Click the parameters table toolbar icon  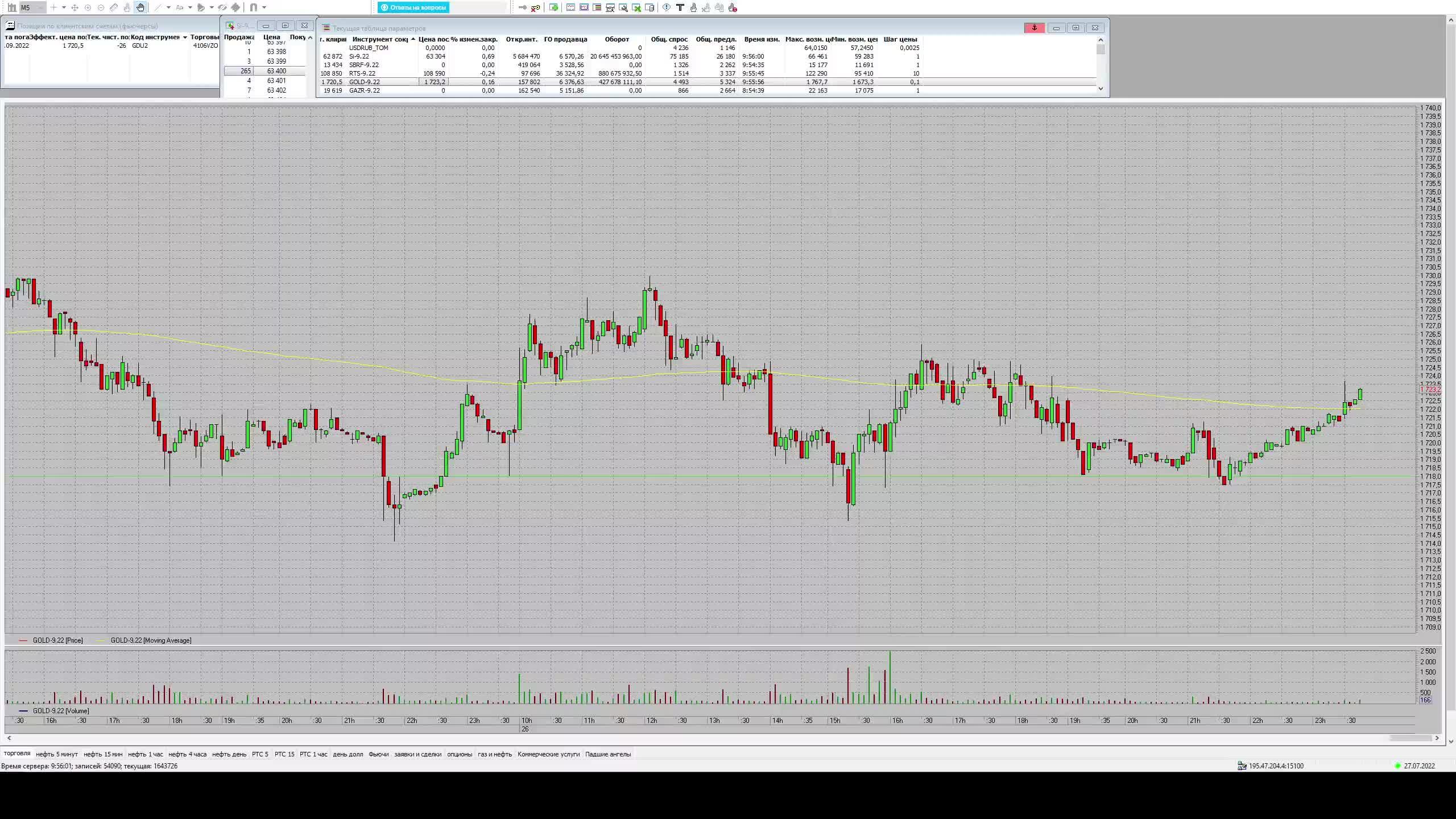pyautogui.click(x=597, y=7)
